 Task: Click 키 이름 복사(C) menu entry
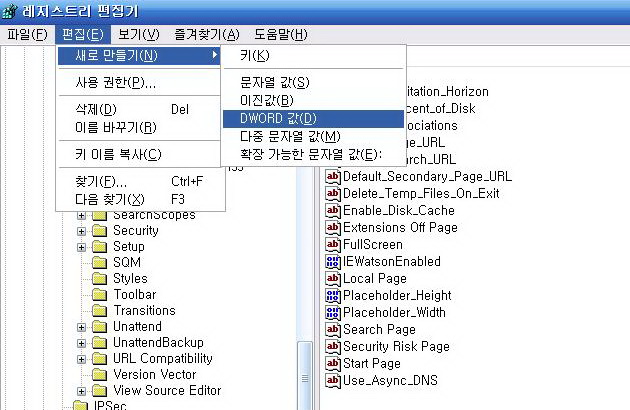click(118, 155)
